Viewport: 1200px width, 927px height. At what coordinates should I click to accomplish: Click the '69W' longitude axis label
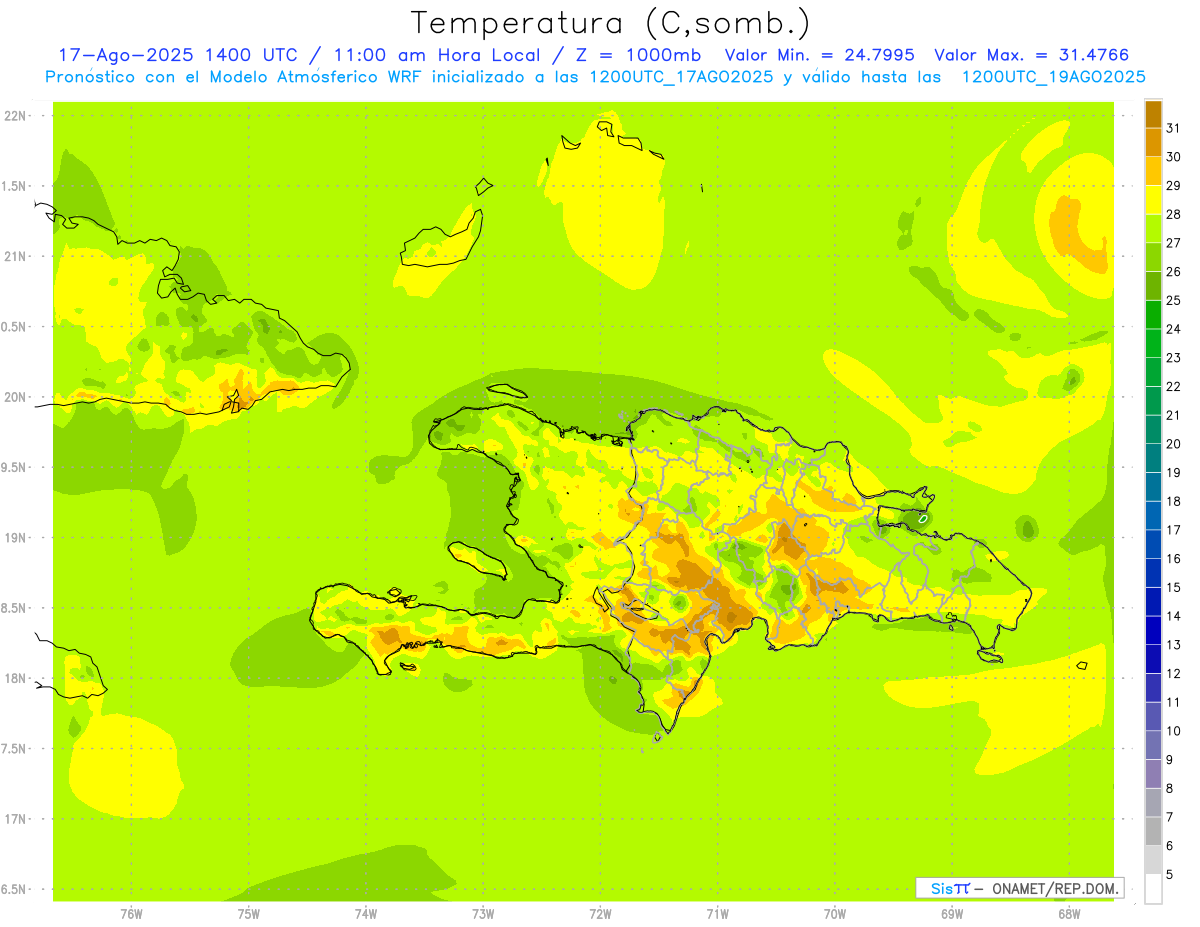pyautogui.click(x=952, y=914)
